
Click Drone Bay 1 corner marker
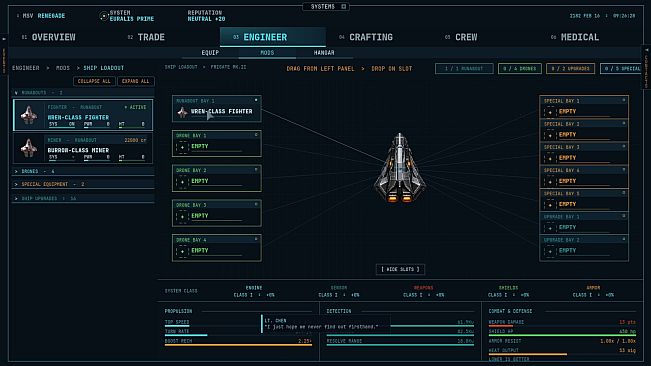point(256,135)
